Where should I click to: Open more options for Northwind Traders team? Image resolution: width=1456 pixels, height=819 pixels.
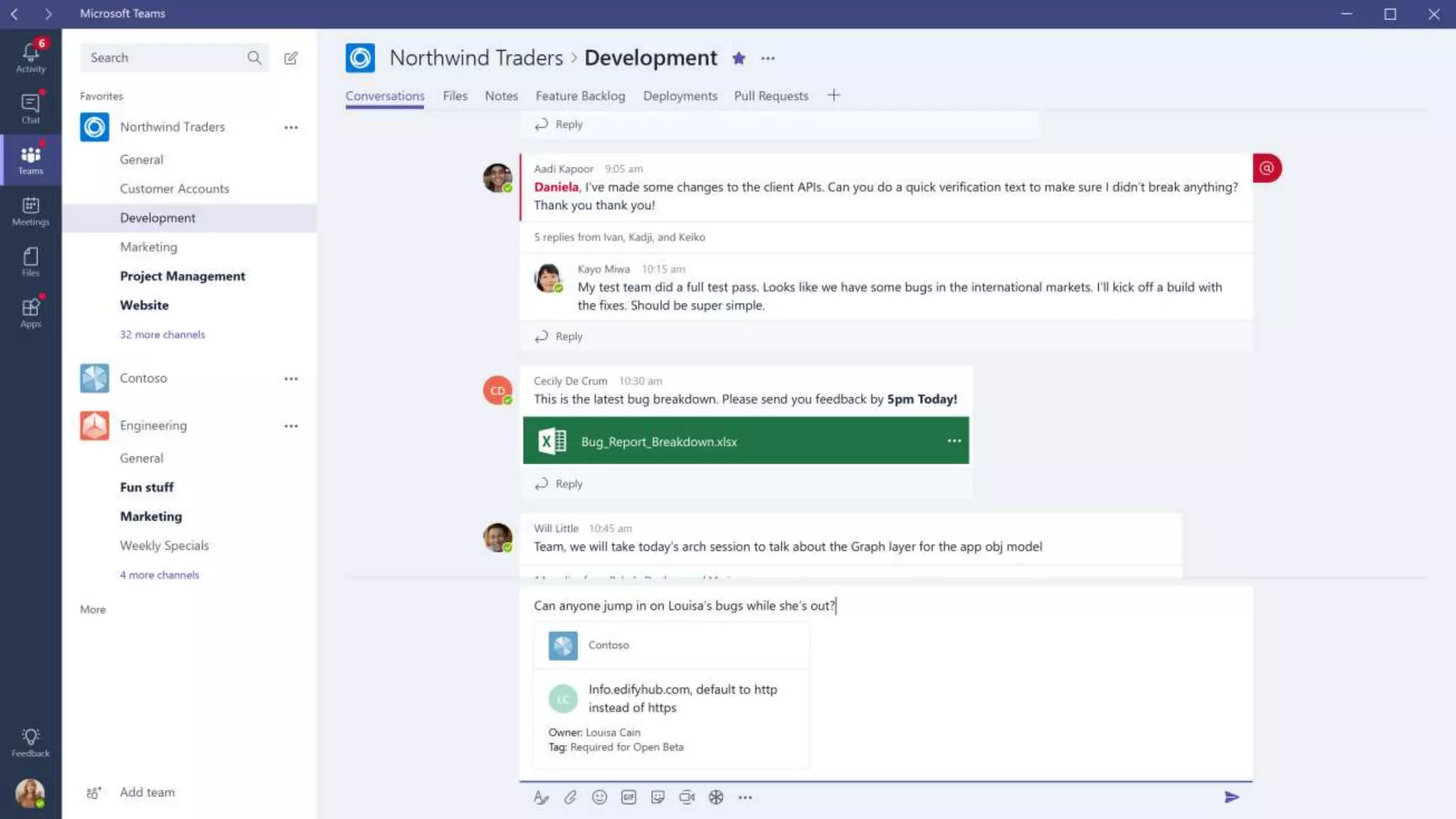coord(291,127)
